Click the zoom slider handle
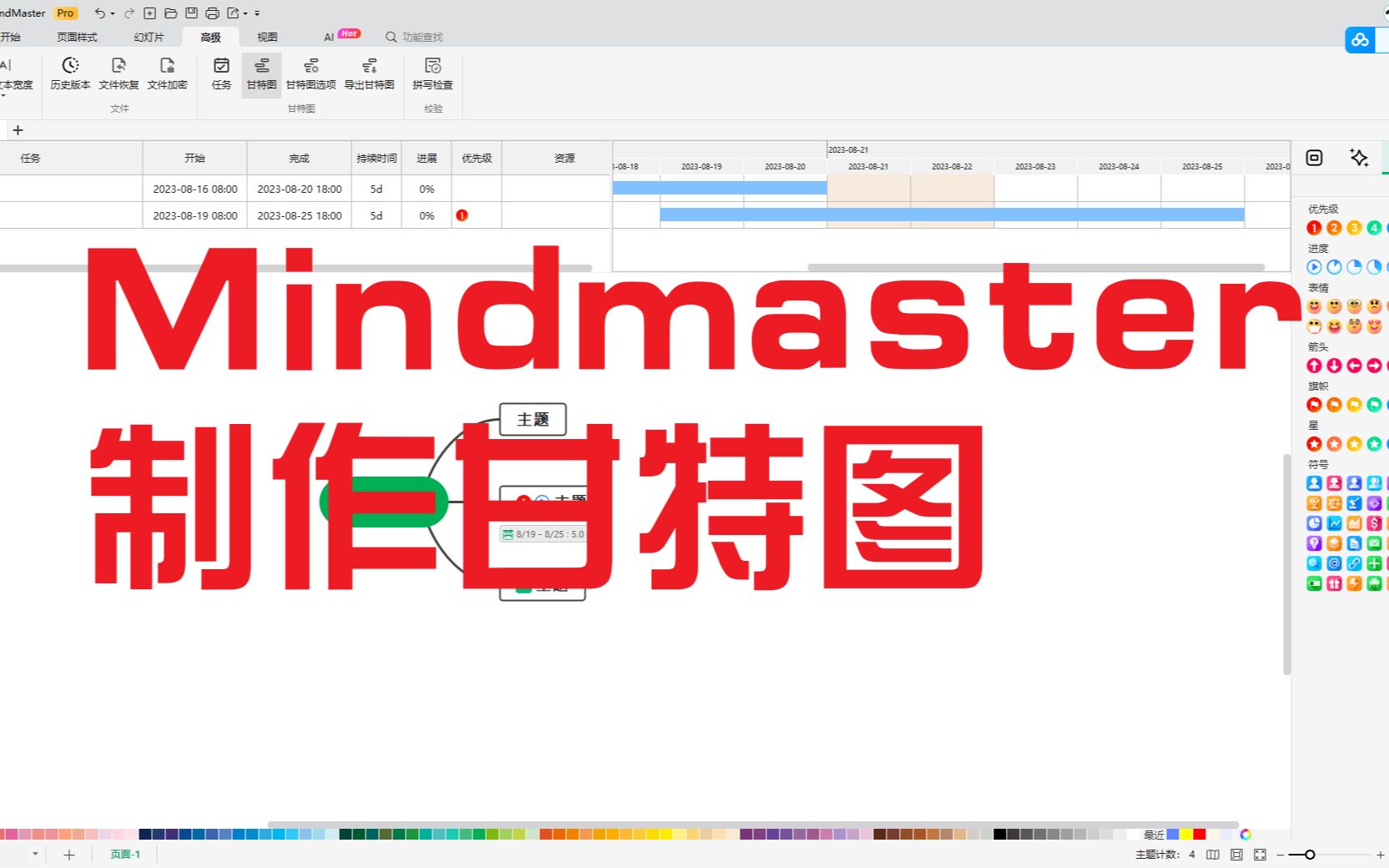This screenshot has width=1389, height=868. pyautogui.click(x=1311, y=855)
